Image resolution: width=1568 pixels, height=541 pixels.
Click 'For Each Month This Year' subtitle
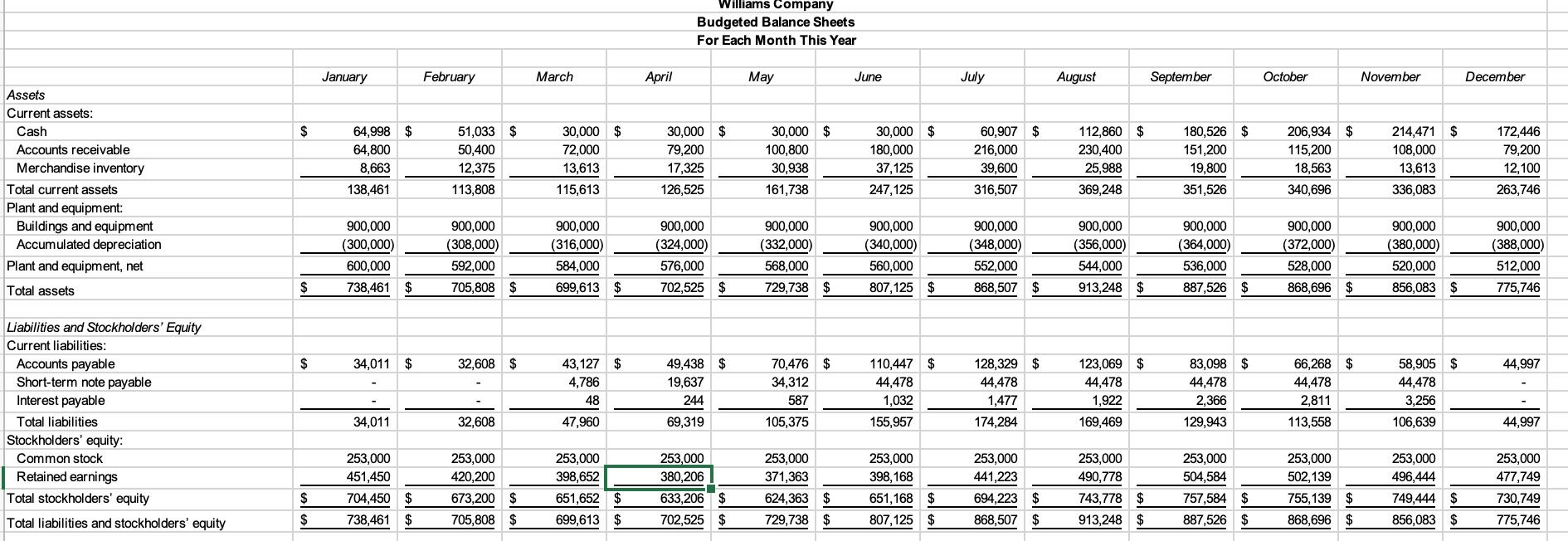pyautogui.click(x=776, y=40)
